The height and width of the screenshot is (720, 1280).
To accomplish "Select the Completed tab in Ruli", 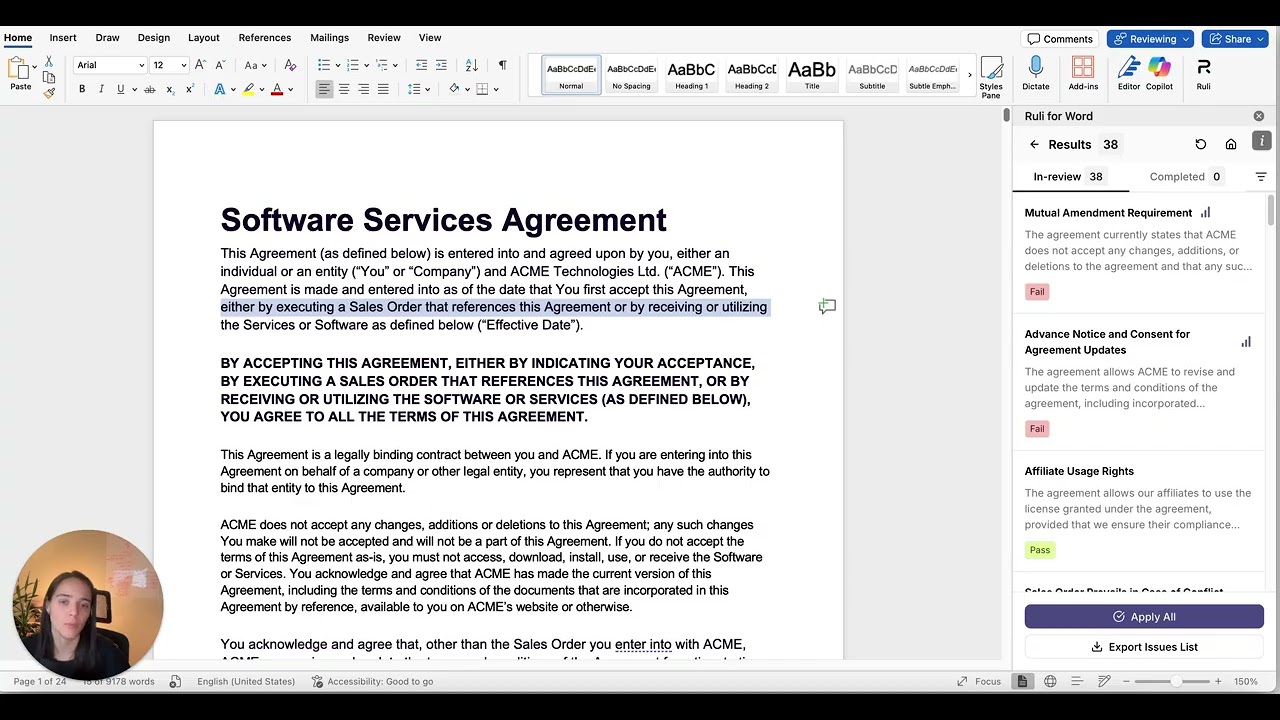I will (1185, 177).
